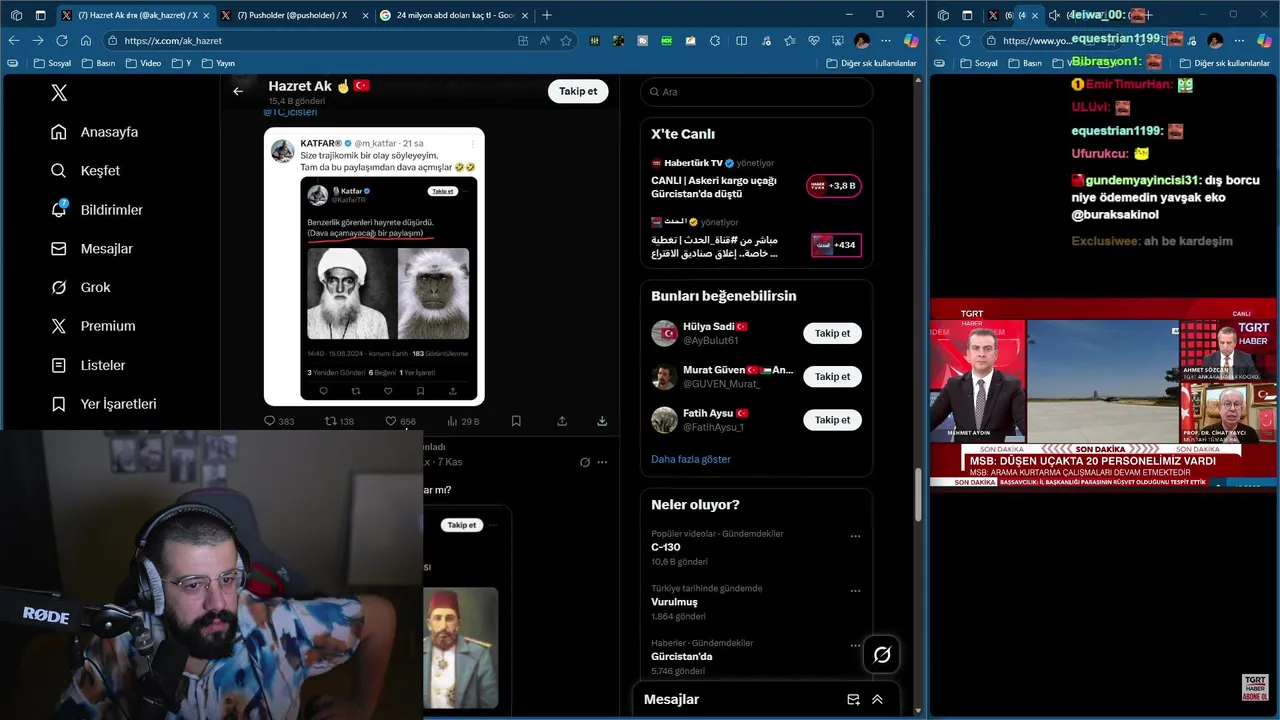Viewport: 1280px width, 720px height.
Task: View analytics showing 29 B views
Action: [463, 421]
